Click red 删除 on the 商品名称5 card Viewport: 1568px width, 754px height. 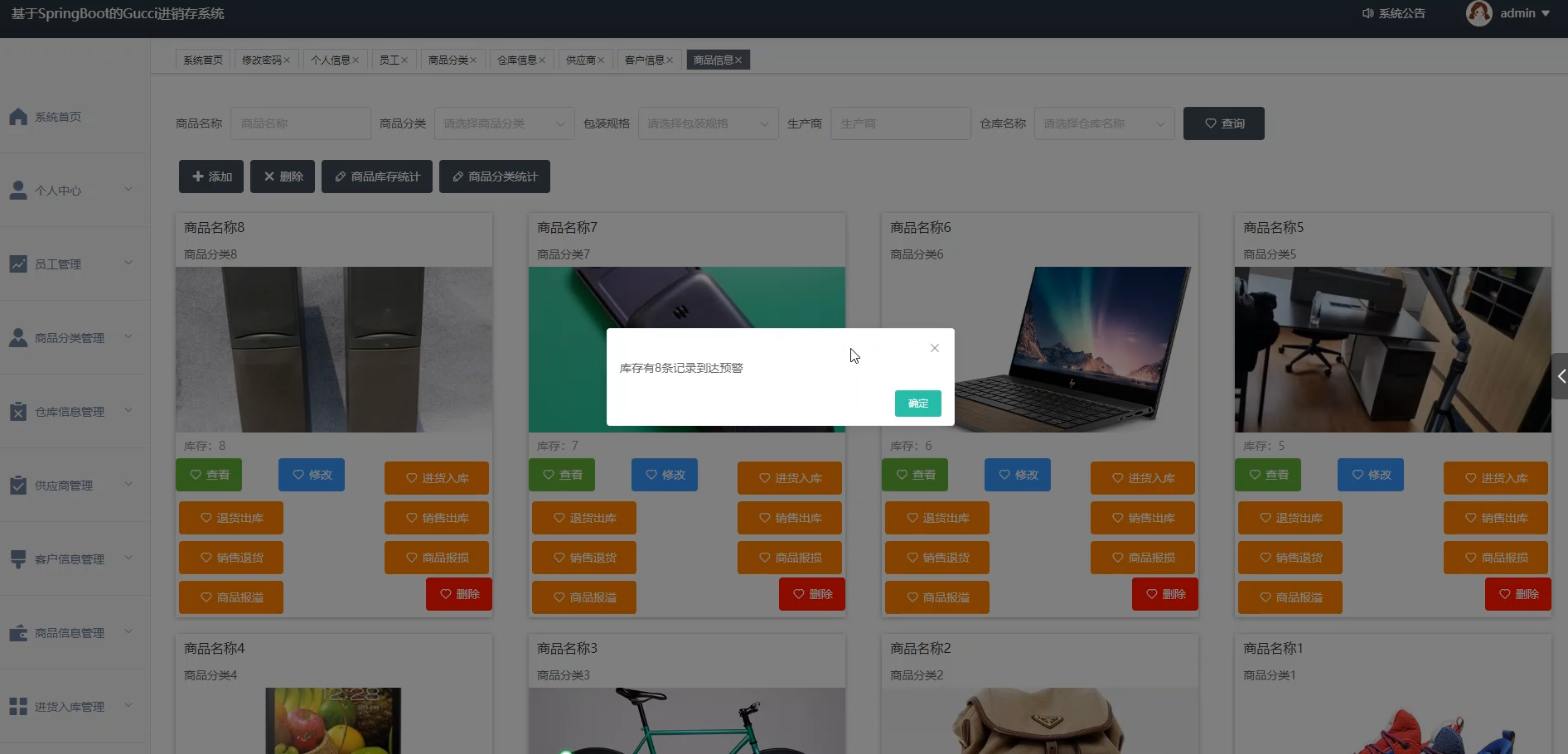pos(1518,594)
